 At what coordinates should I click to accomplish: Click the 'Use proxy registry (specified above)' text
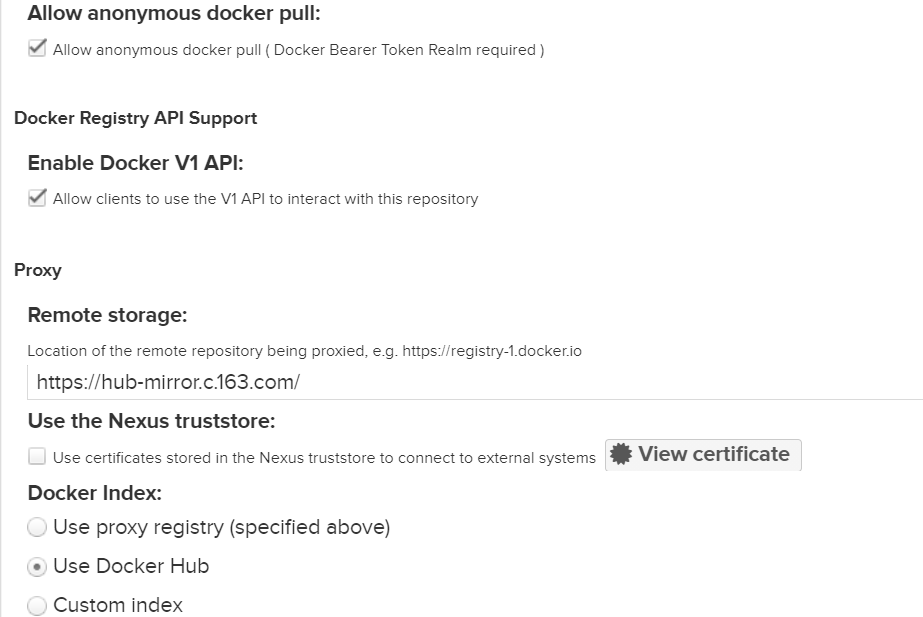pos(221,527)
